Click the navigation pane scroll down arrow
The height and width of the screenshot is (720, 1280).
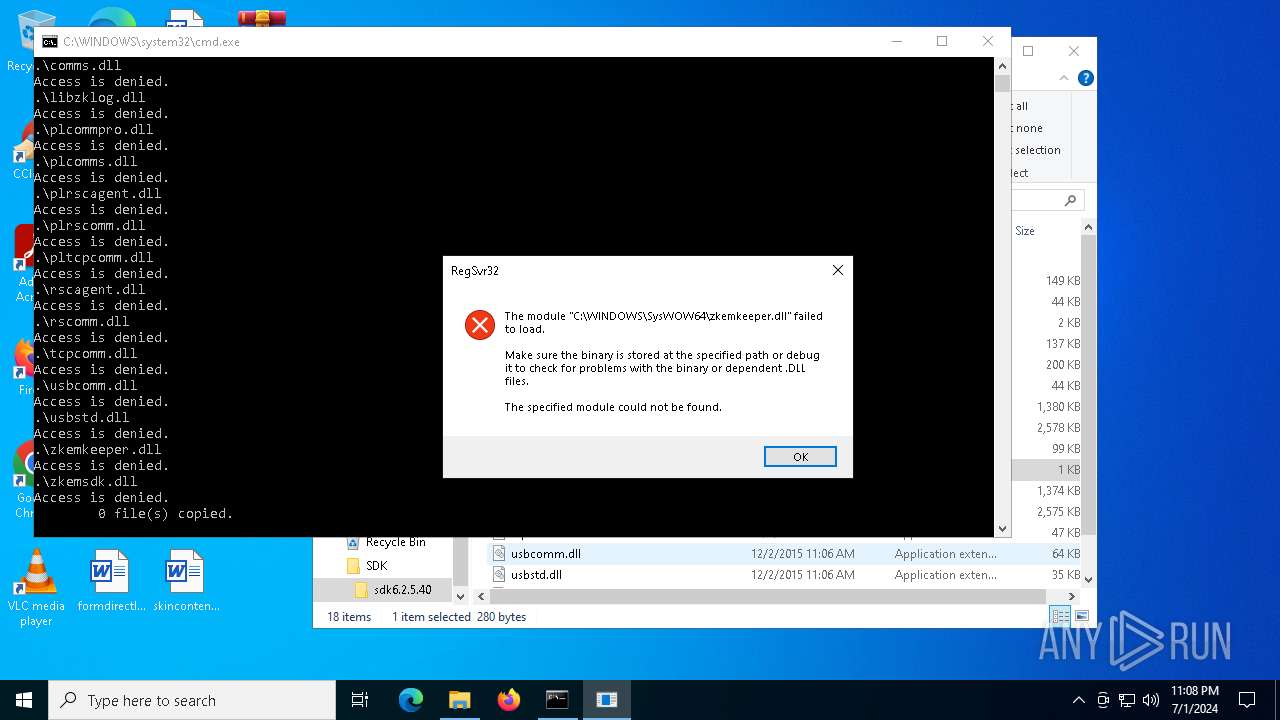461,595
